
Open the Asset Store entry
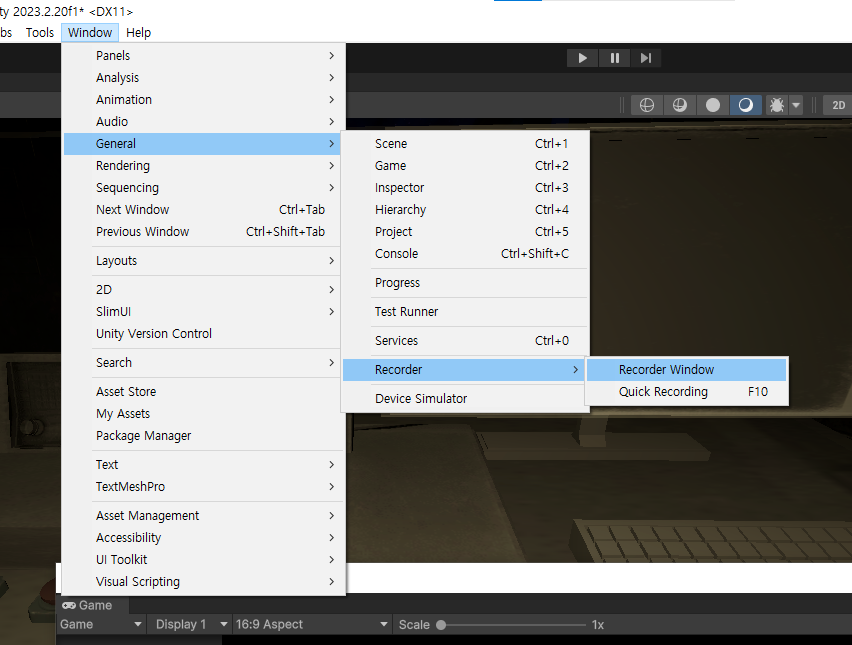tap(204, 392)
